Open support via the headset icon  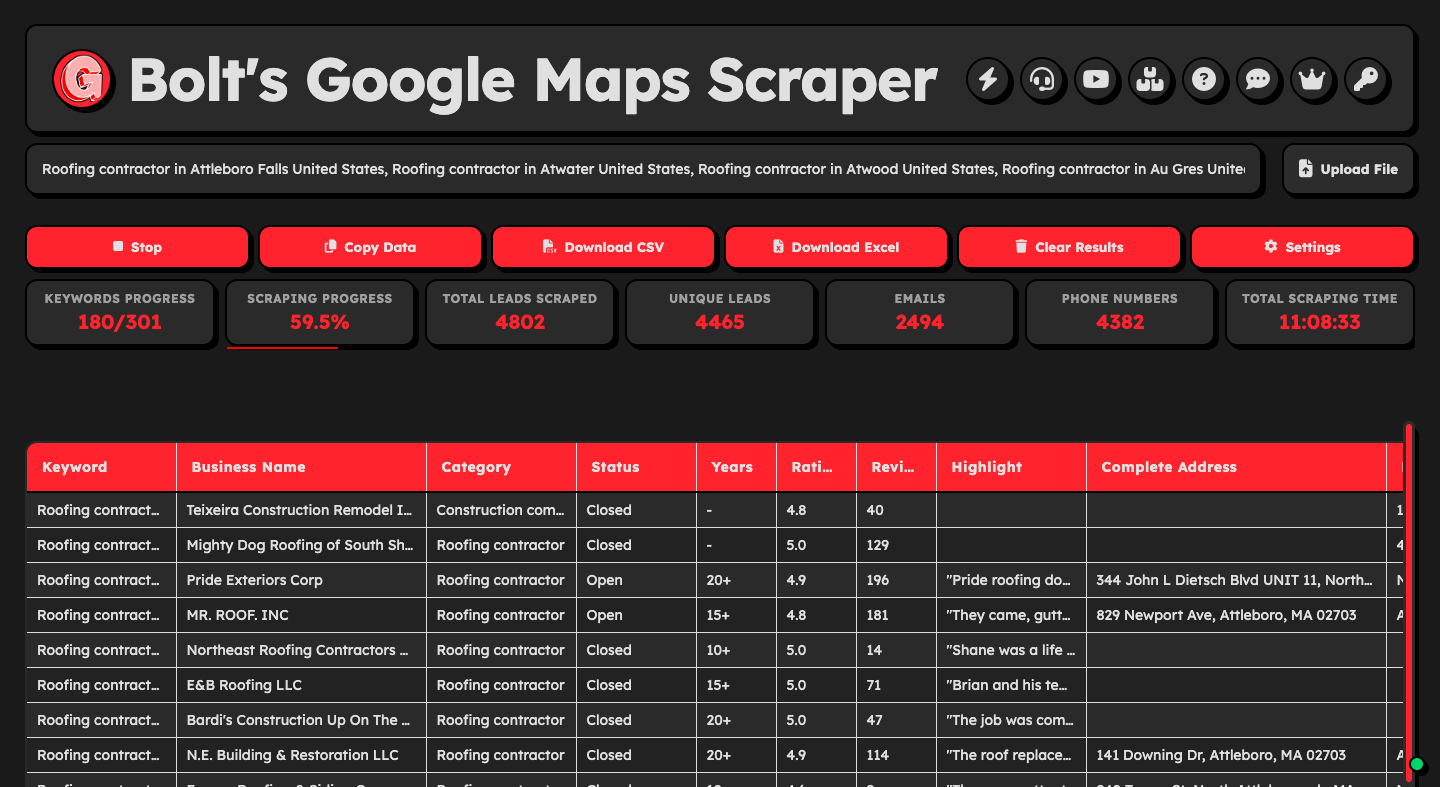coord(1042,79)
